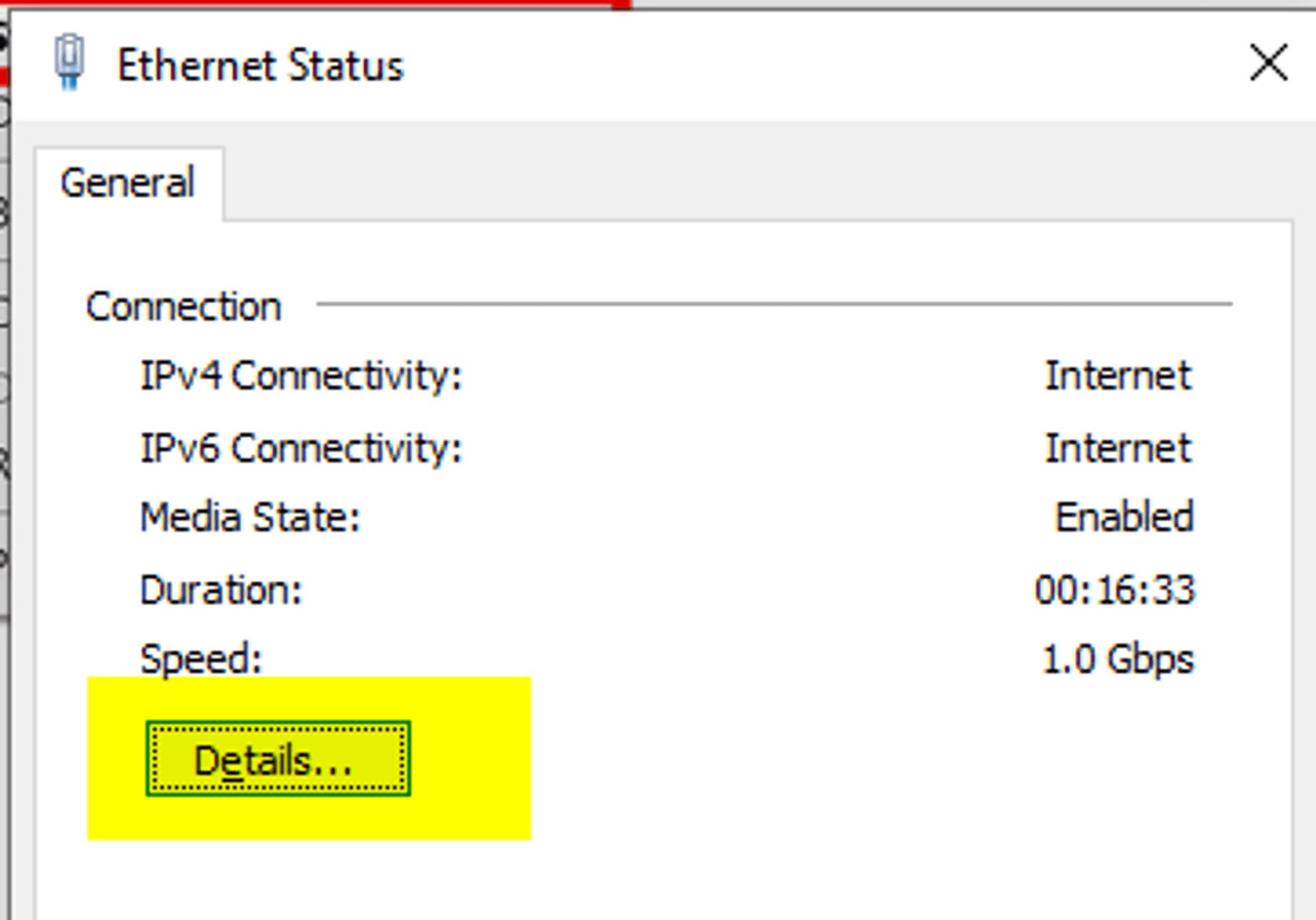Close the Ethernet Status dialog
The height and width of the screenshot is (920, 1316).
pyautogui.click(x=1268, y=63)
